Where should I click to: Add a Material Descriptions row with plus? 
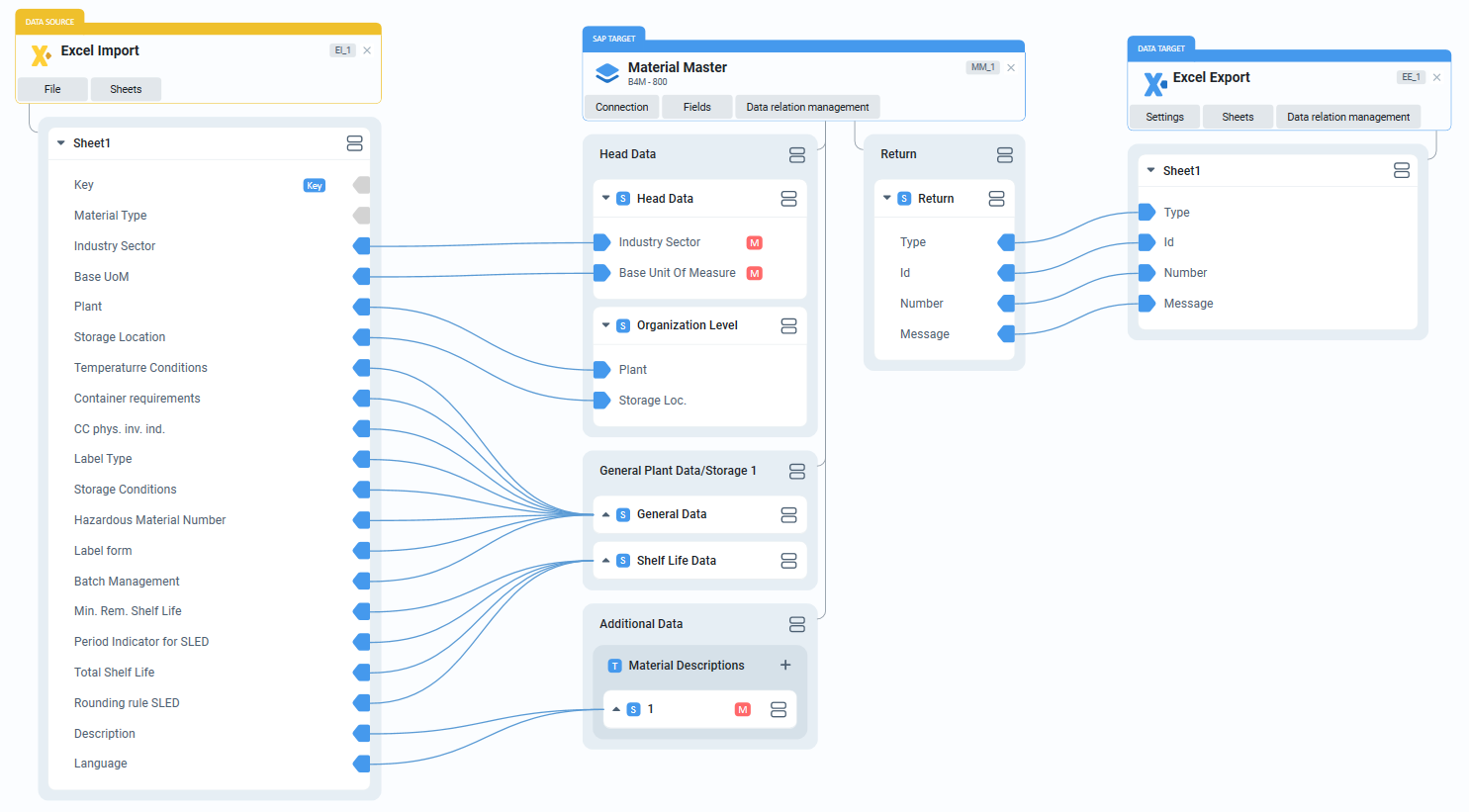point(785,665)
